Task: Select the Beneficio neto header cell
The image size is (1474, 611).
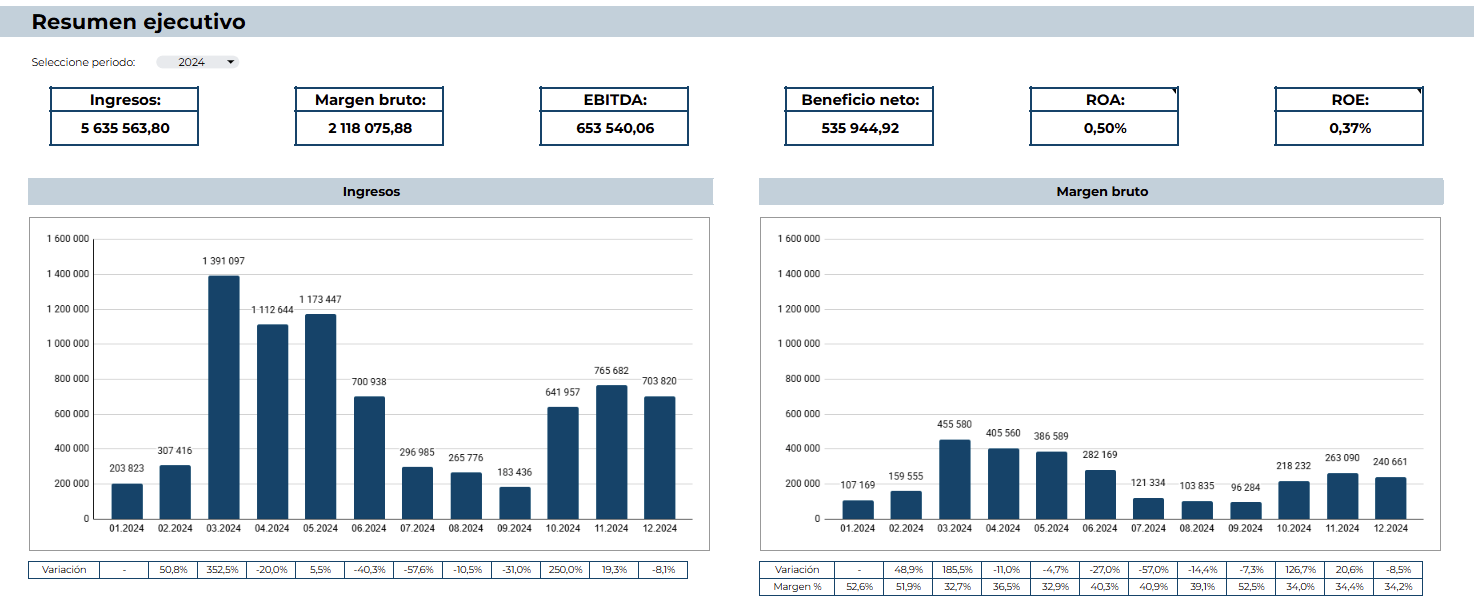Action: coord(860,100)
